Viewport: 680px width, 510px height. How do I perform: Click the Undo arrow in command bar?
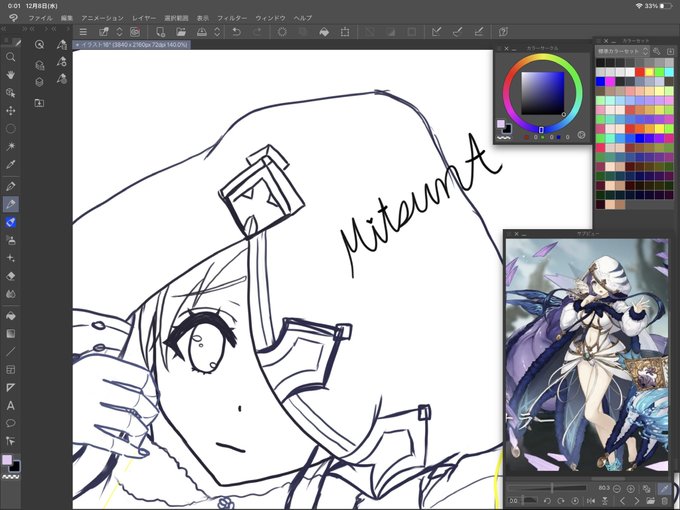coord(236,32)
